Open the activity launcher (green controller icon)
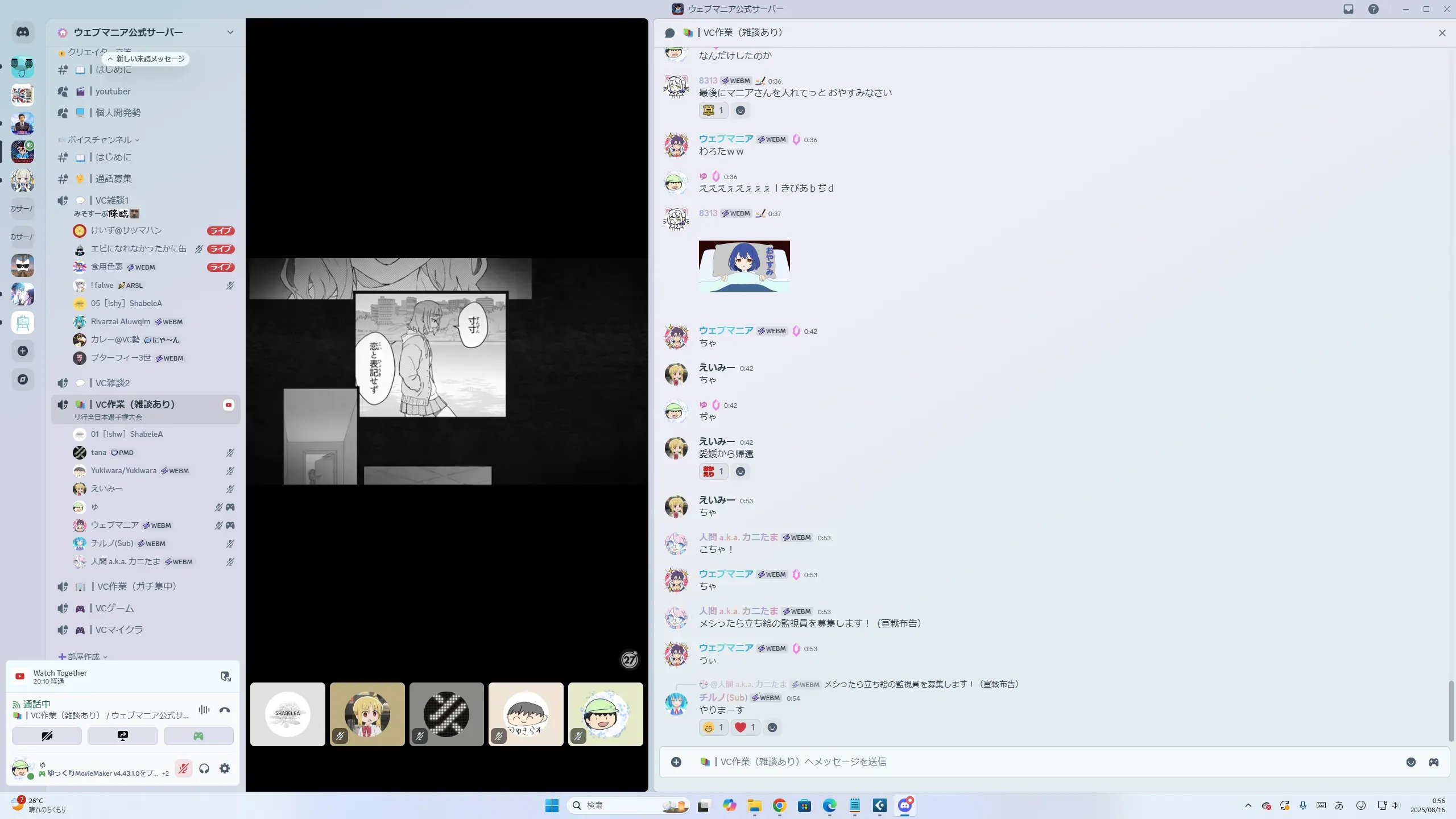Viewport: 1456px width, 819px height. [x=198, y=736]
